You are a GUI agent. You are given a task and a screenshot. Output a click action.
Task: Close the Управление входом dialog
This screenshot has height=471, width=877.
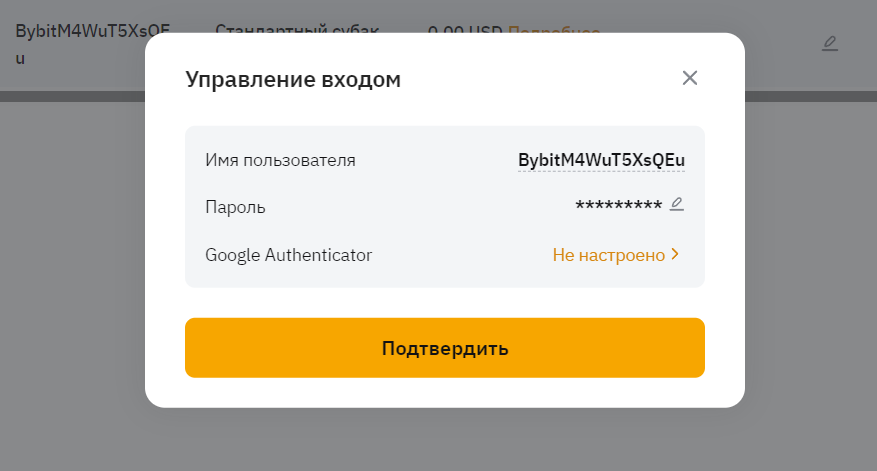[x=690, y=78]
